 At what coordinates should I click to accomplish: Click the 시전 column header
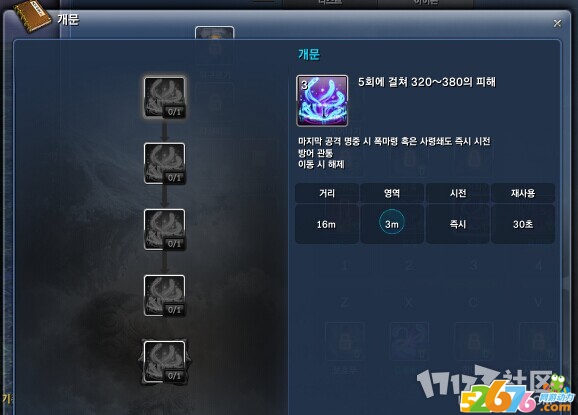[x=457, y=193]
